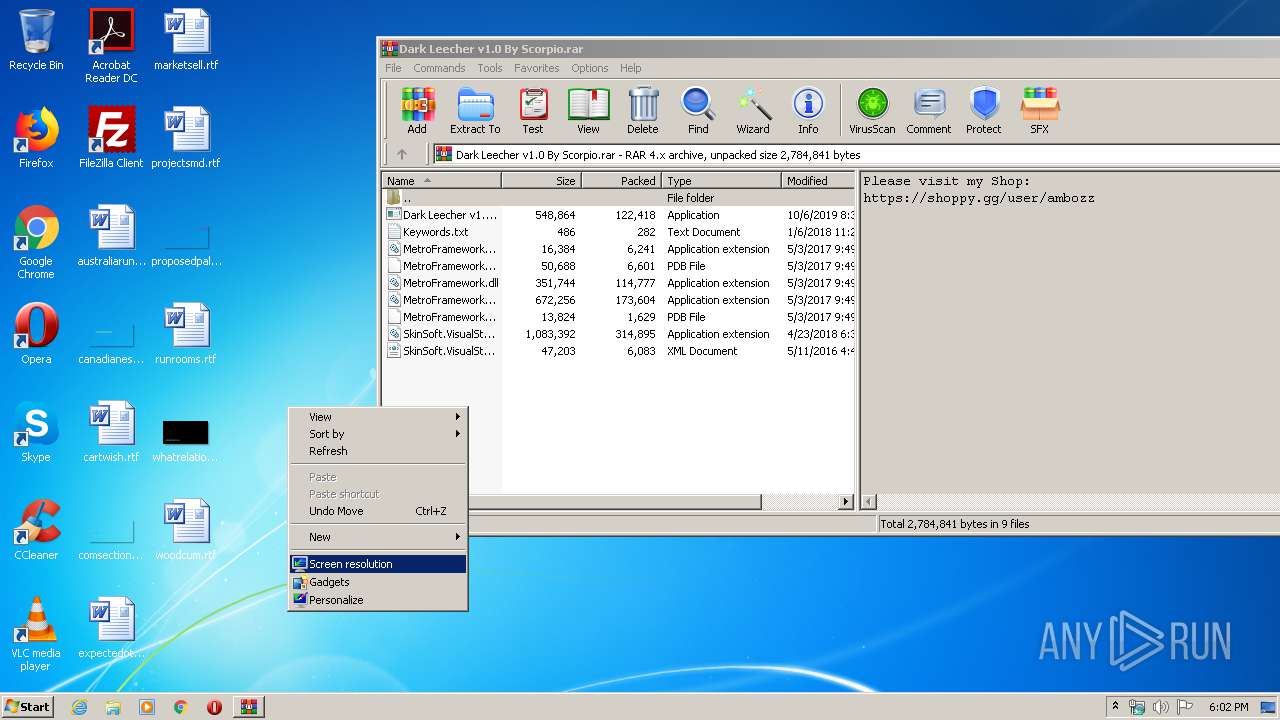
Task: Click the Comment toolbar icon
Action: coord(929,110)
